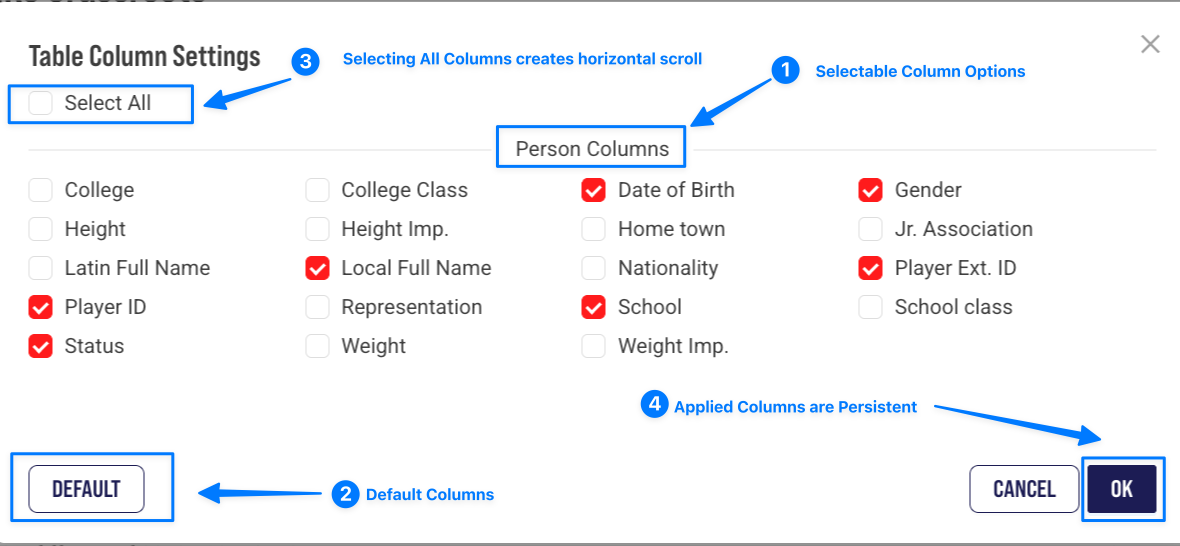Image resolution: width=1180 pixels, height=546 pixels.
Task: Uncheck Local Full Name column
Action: tap(318, 268)
